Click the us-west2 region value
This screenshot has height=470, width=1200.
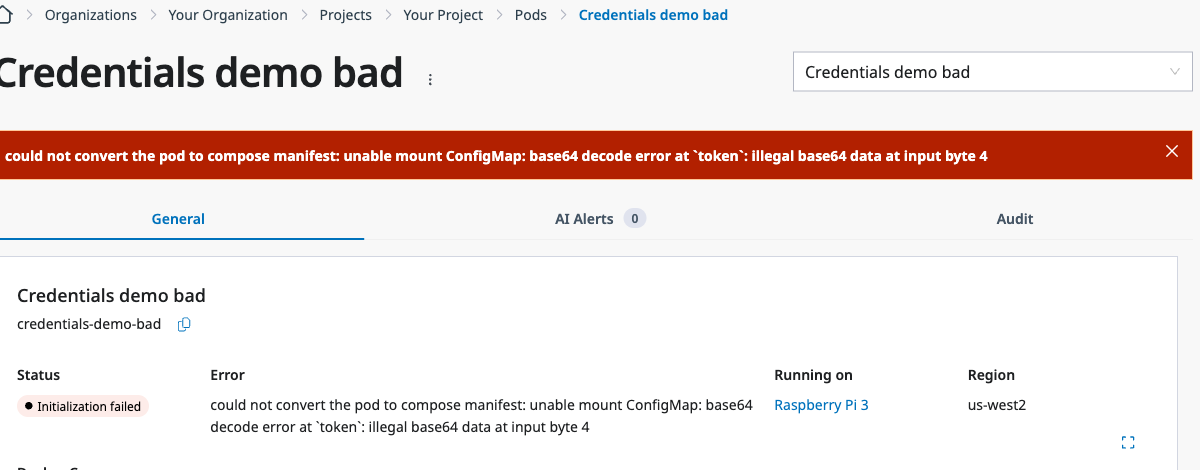(997, 406)
